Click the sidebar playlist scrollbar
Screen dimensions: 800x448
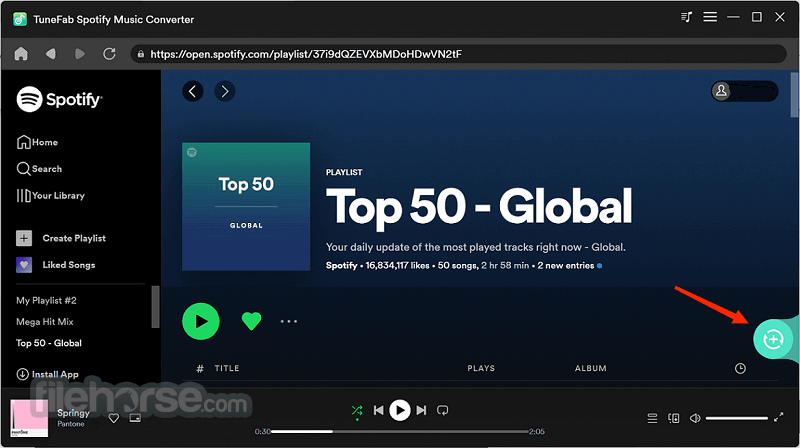(156, 307)
